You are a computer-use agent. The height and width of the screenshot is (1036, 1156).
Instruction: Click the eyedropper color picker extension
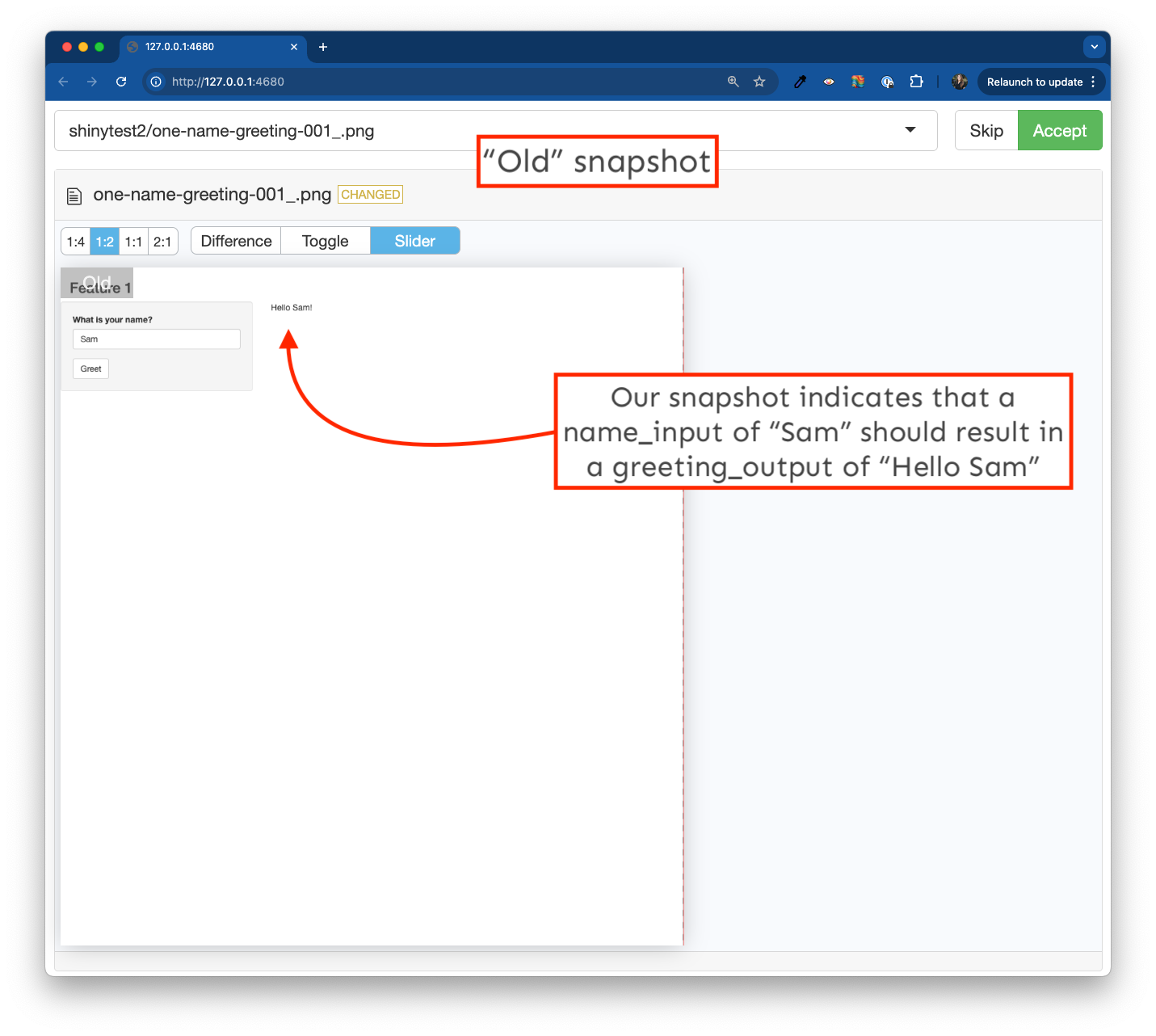click(800, 82)
